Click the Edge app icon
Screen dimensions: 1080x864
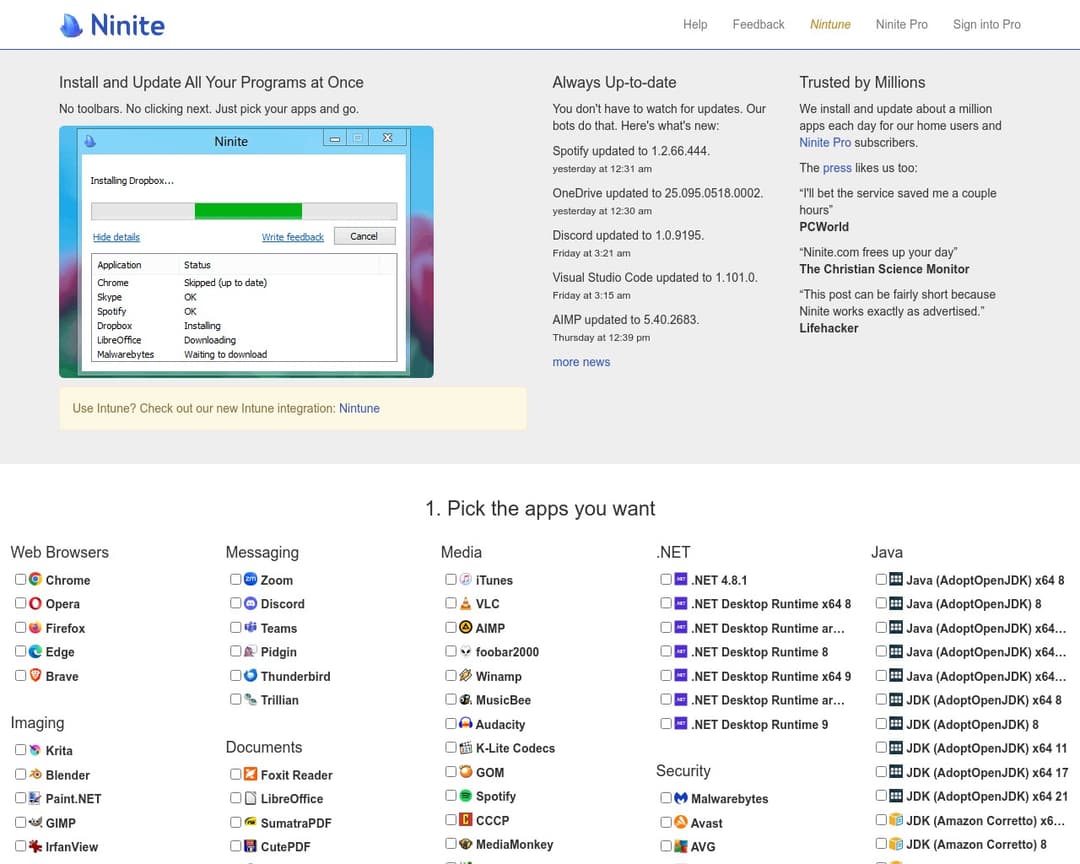coord(35,651)
